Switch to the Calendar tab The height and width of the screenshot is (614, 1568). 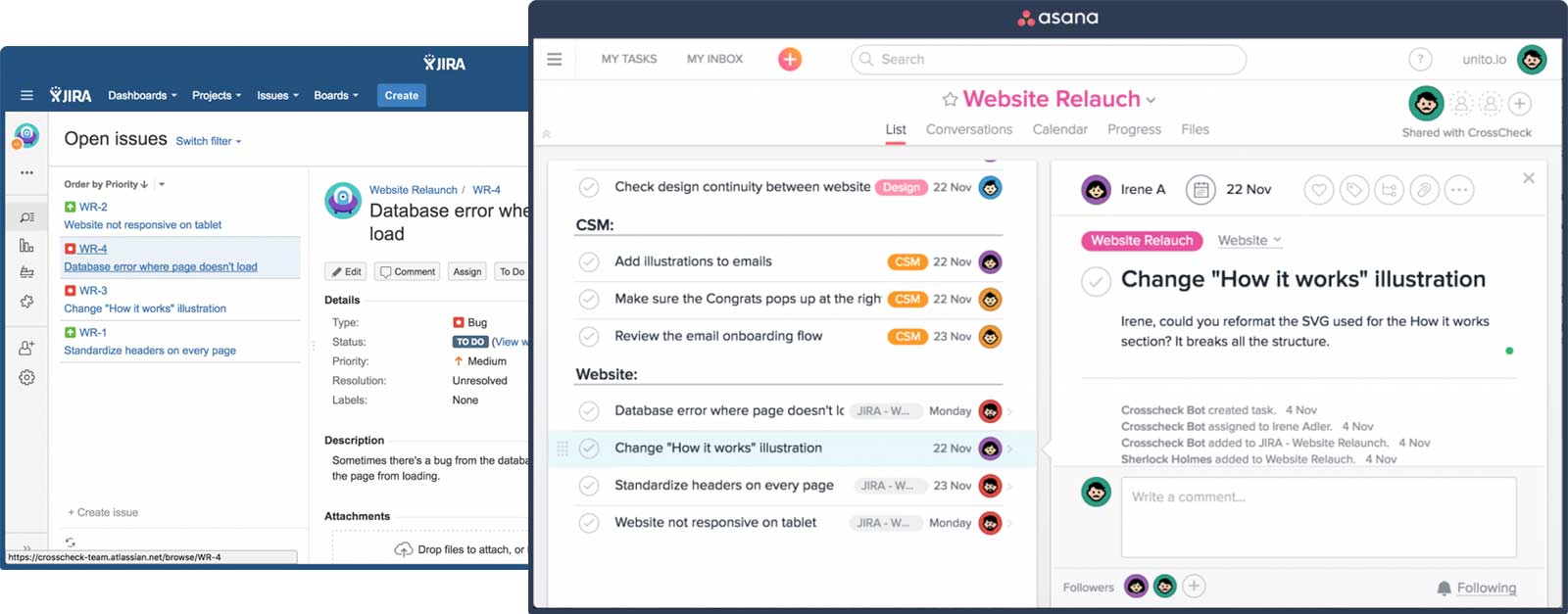[1059, 129]
